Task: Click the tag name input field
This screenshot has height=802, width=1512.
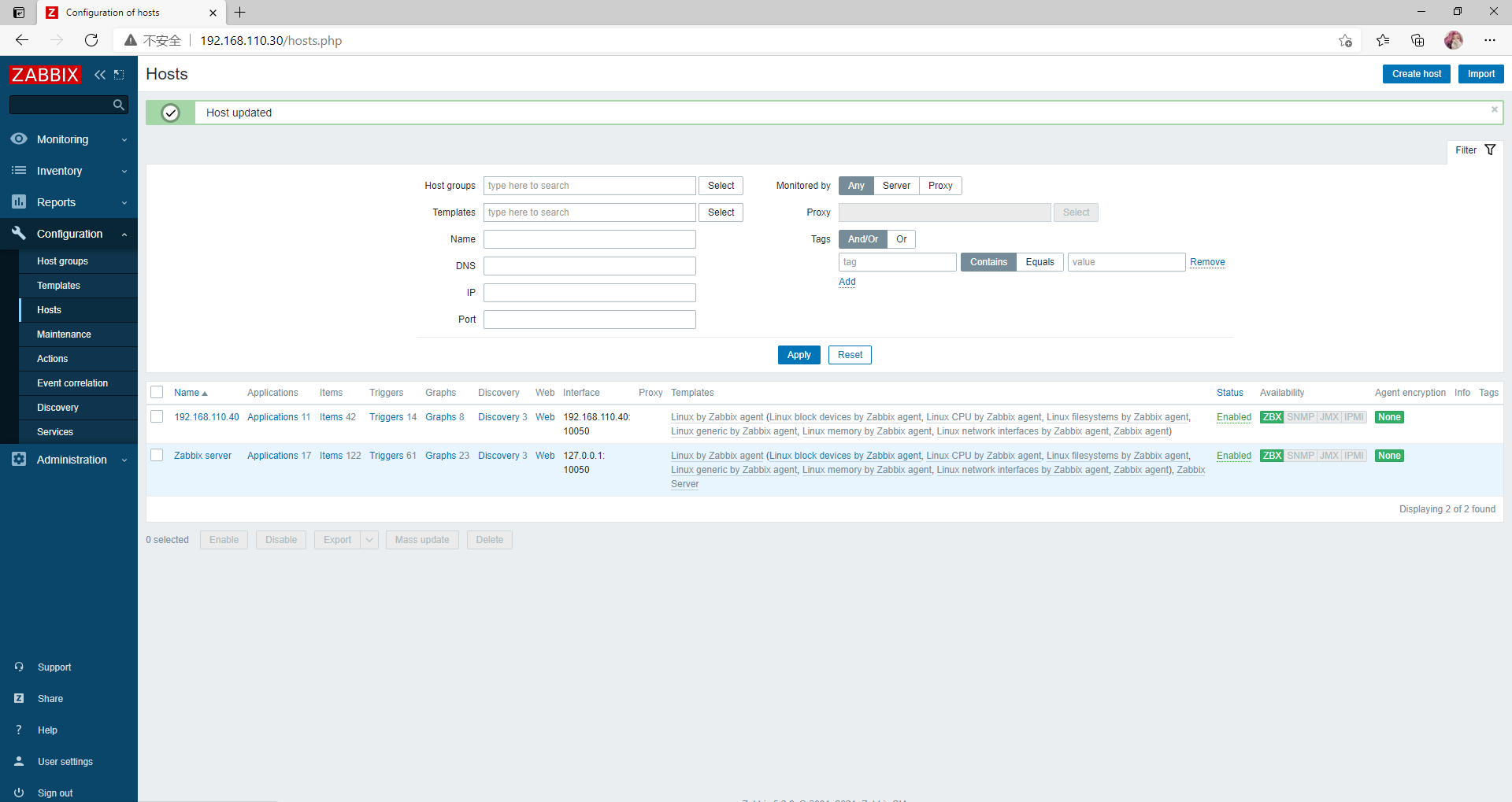Action: coord(897,262)
